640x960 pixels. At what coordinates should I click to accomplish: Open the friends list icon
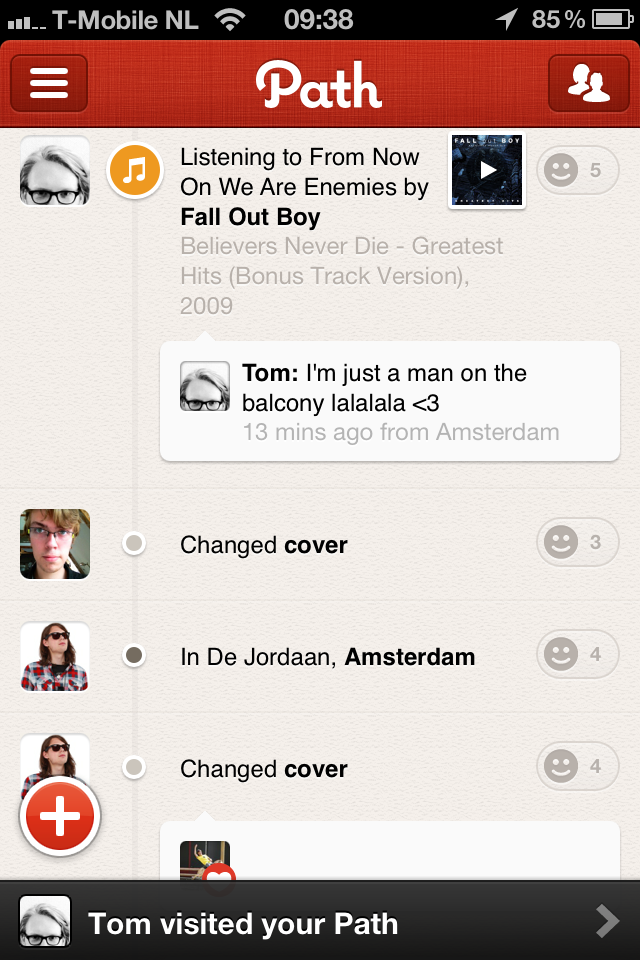[589, 83]
